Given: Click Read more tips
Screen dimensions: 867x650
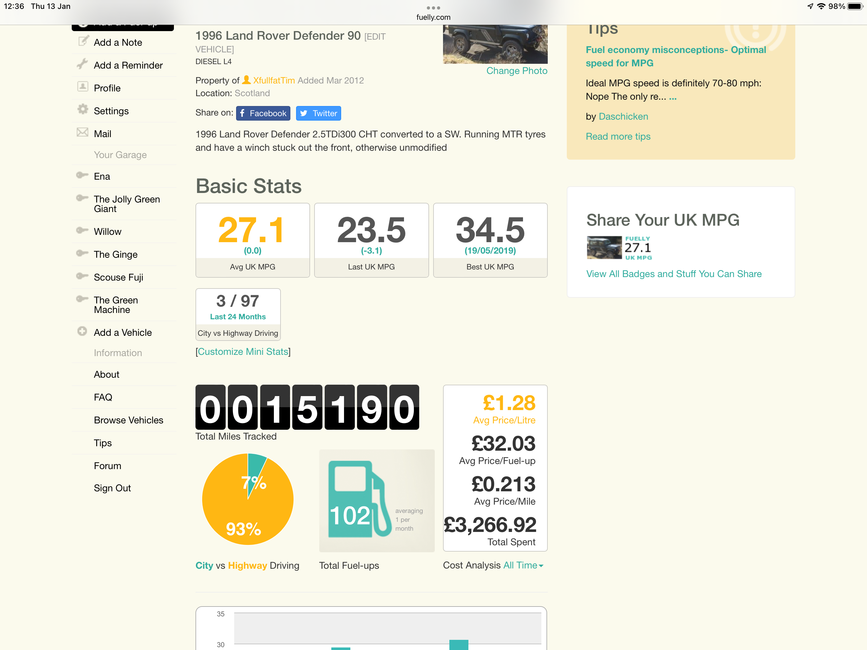Looking at the screenshot, I should [618, 137].
